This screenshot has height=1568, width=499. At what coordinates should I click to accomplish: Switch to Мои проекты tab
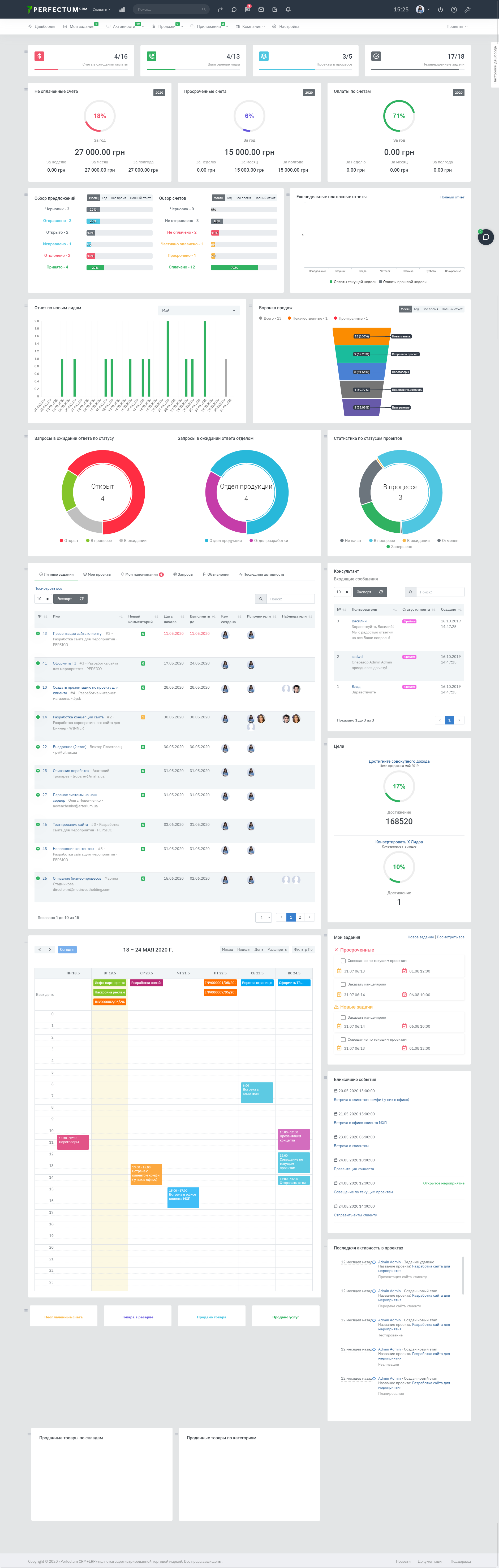click(97, 574)
